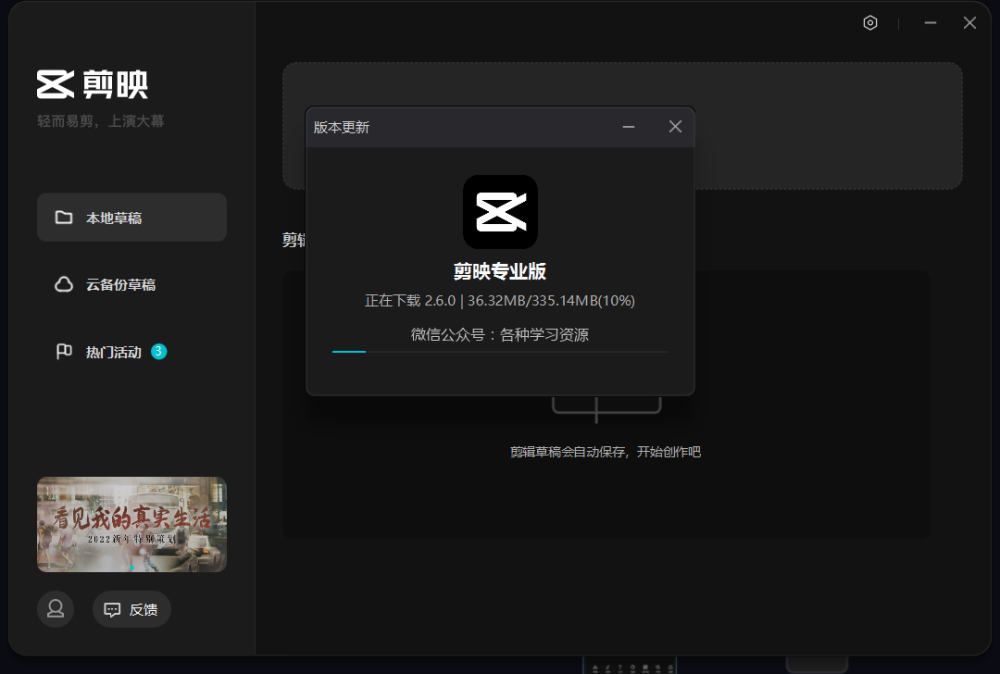
Task: Open the 看见我的真实生活 promo banner
Action: (x=132, y=524)
